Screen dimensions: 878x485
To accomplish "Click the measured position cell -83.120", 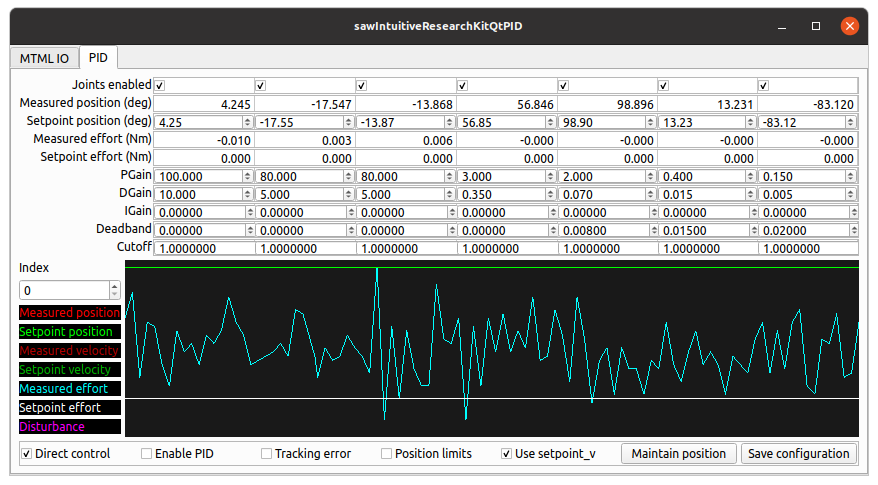I will point(808,104).
